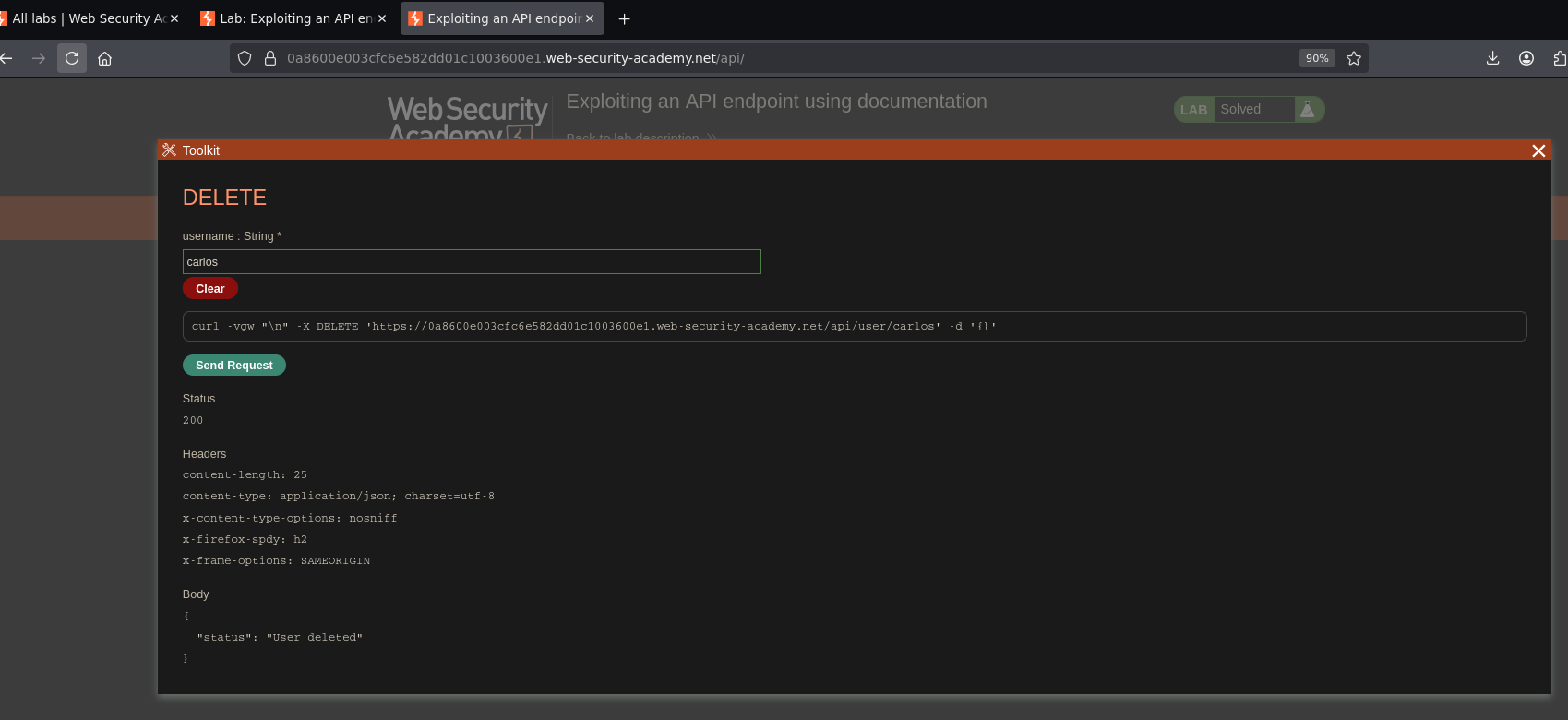
Task: Click the "User deleted" body text
Action: tap(315, 637)
